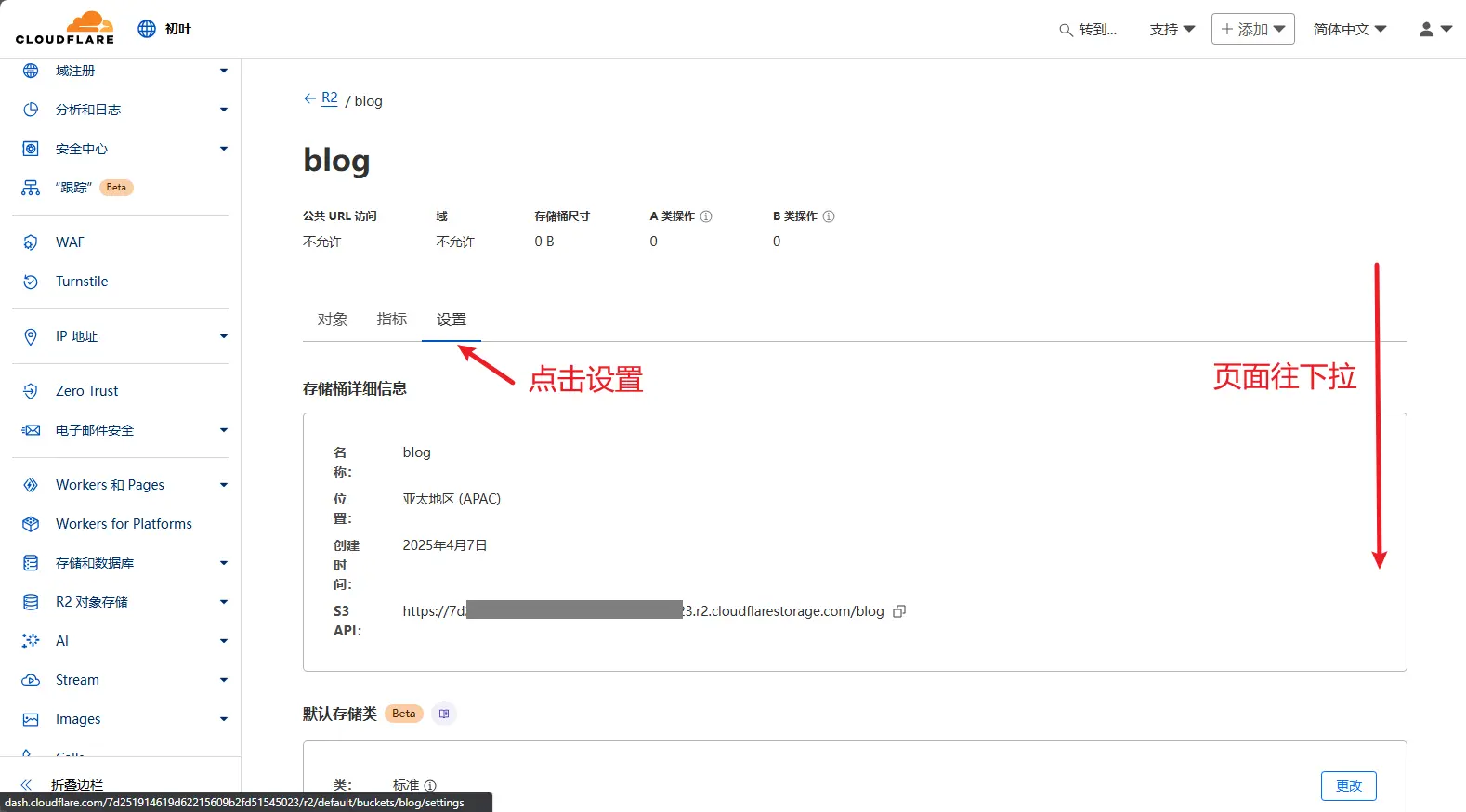Click the 初叶 account name

pos(178,29)
